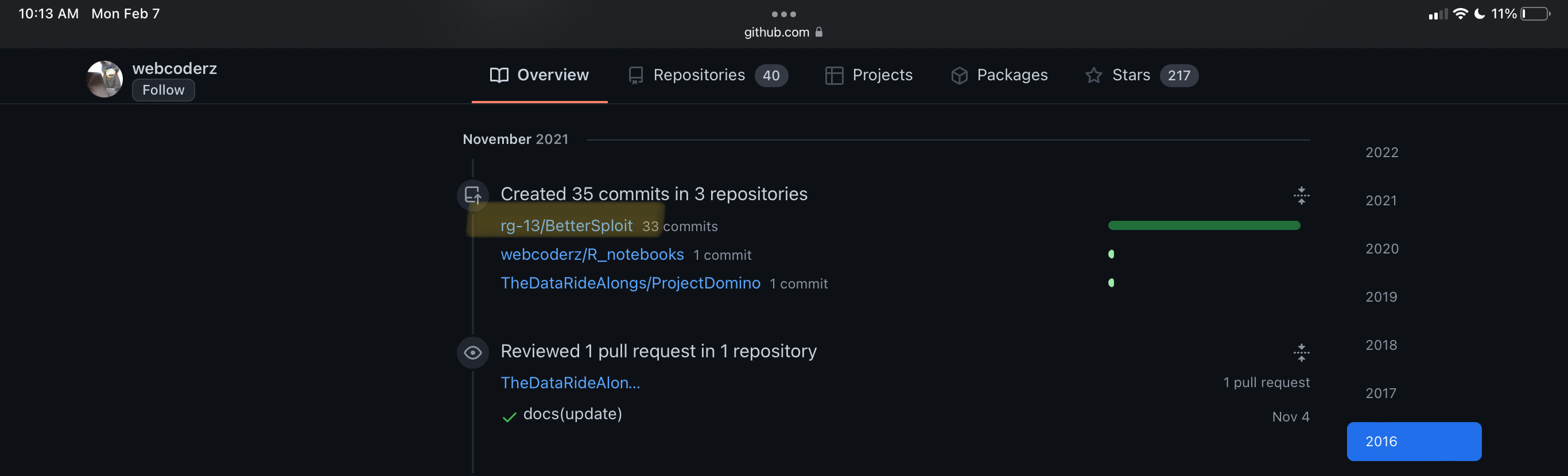Tap the 10:13 AM clock
The height and width of the screenshot is (476, 1568).
(49, 13)
